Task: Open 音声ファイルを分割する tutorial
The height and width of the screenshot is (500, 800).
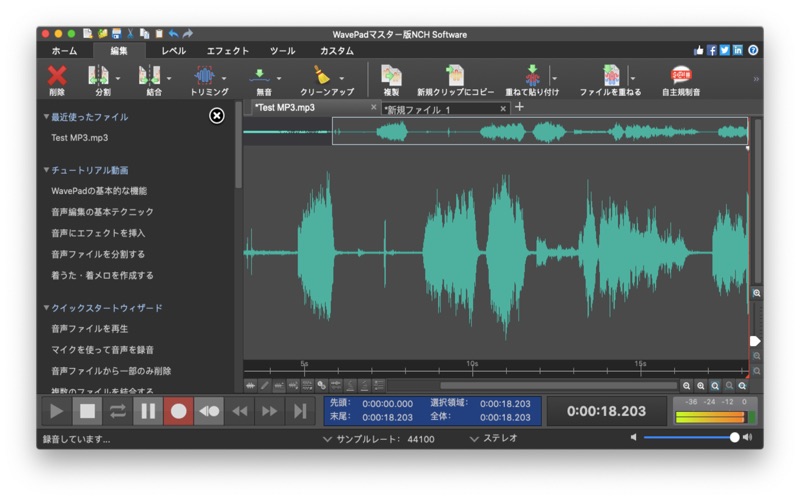Action: click(98, 254)
